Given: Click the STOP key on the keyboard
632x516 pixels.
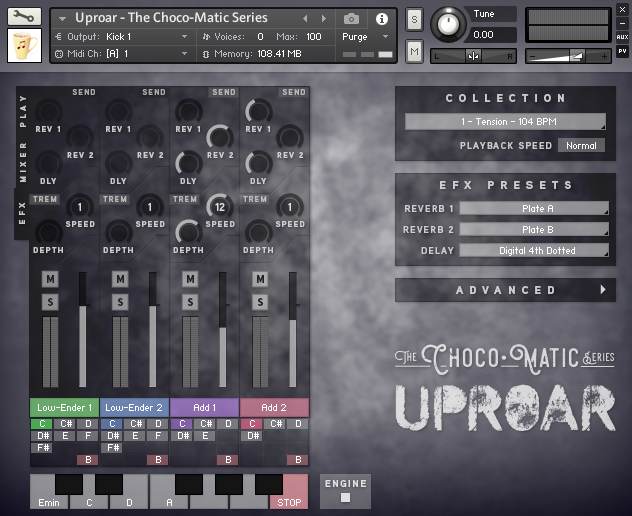Looking at the screenshot, I should coord(289,500).
